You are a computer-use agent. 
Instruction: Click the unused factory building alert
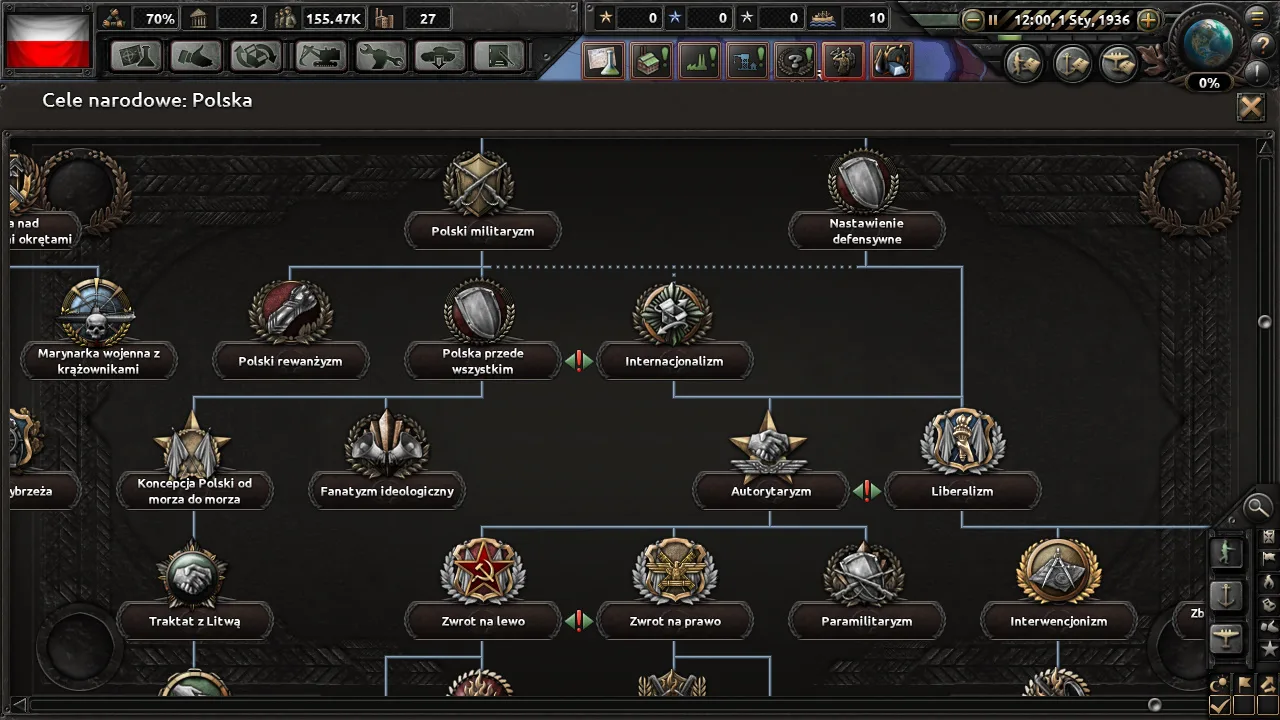click(x=652, y=60)
